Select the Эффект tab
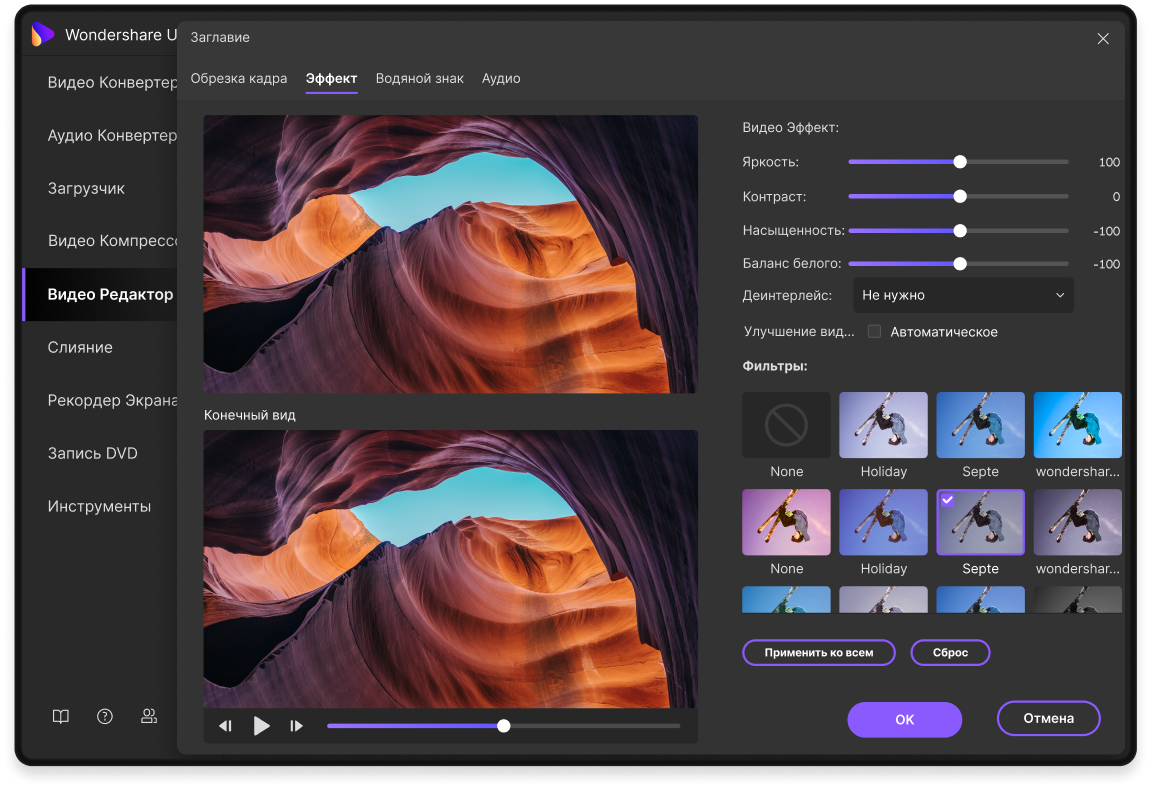Screen dimensions: 1150x789 coord(332,78)
